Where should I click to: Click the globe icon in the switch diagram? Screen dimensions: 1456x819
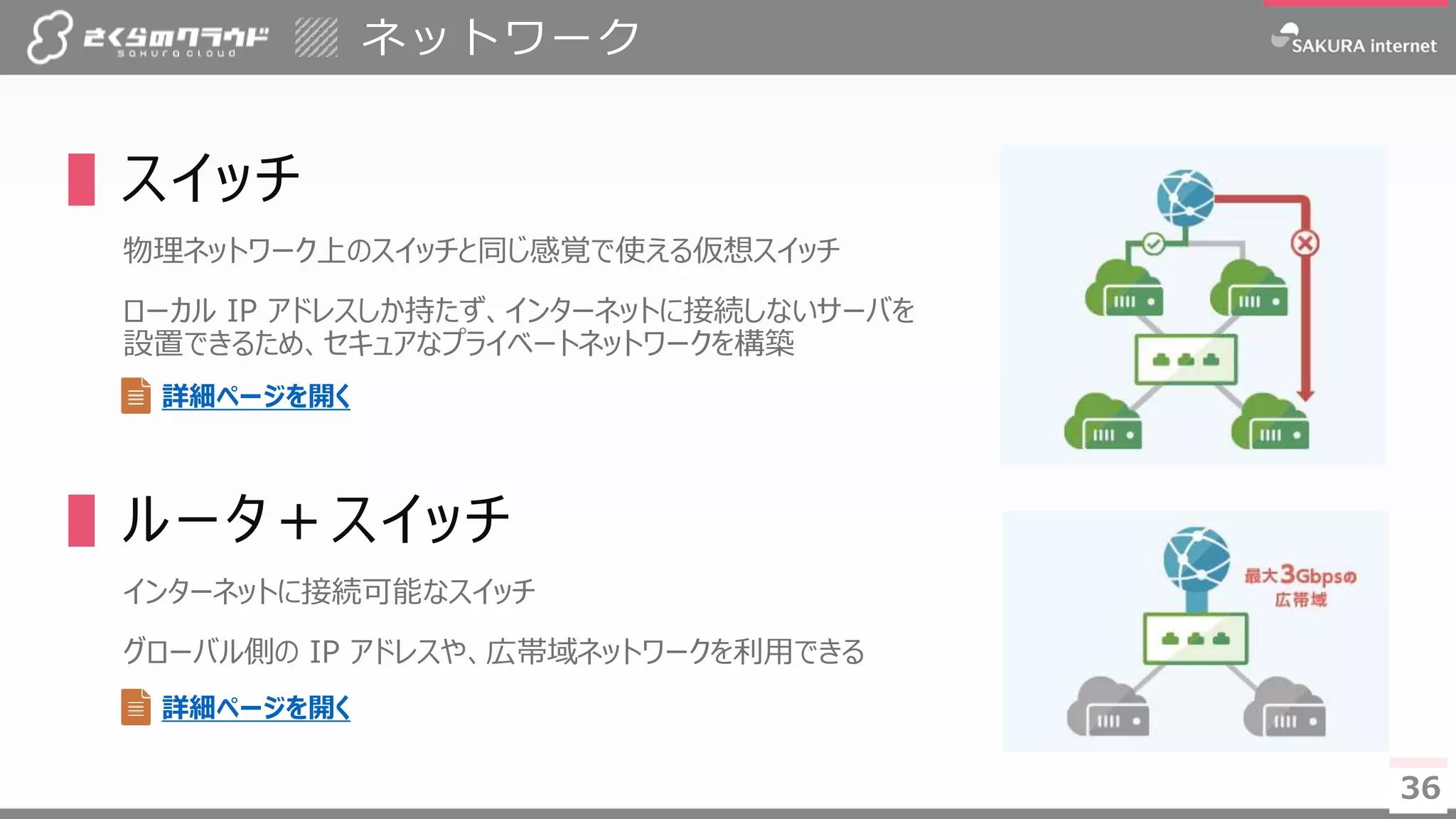(x=1185, y=198)
